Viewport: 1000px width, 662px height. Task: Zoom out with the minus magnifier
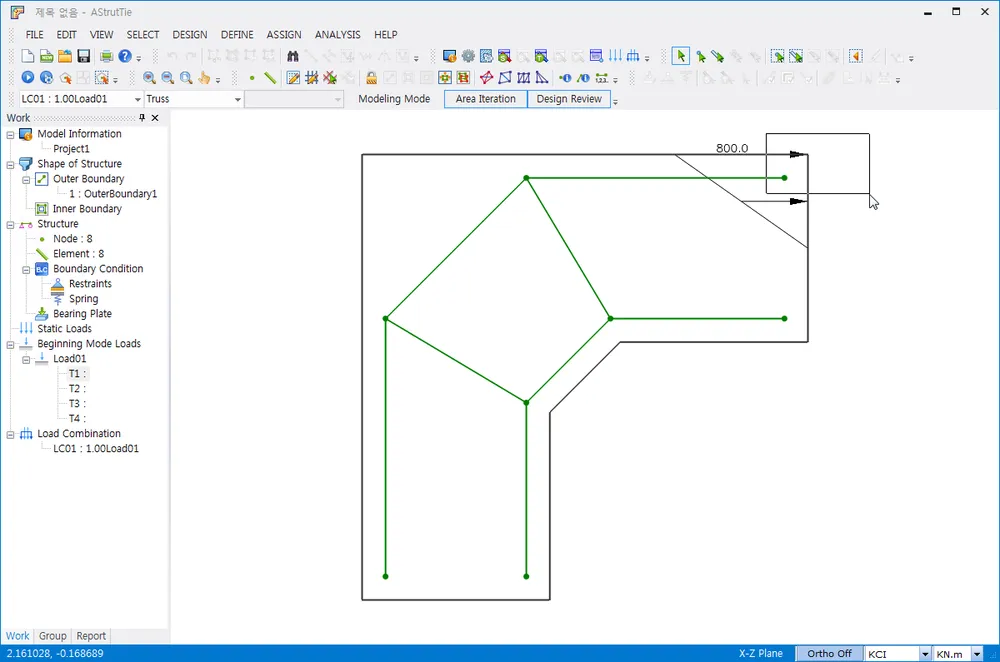168,78
